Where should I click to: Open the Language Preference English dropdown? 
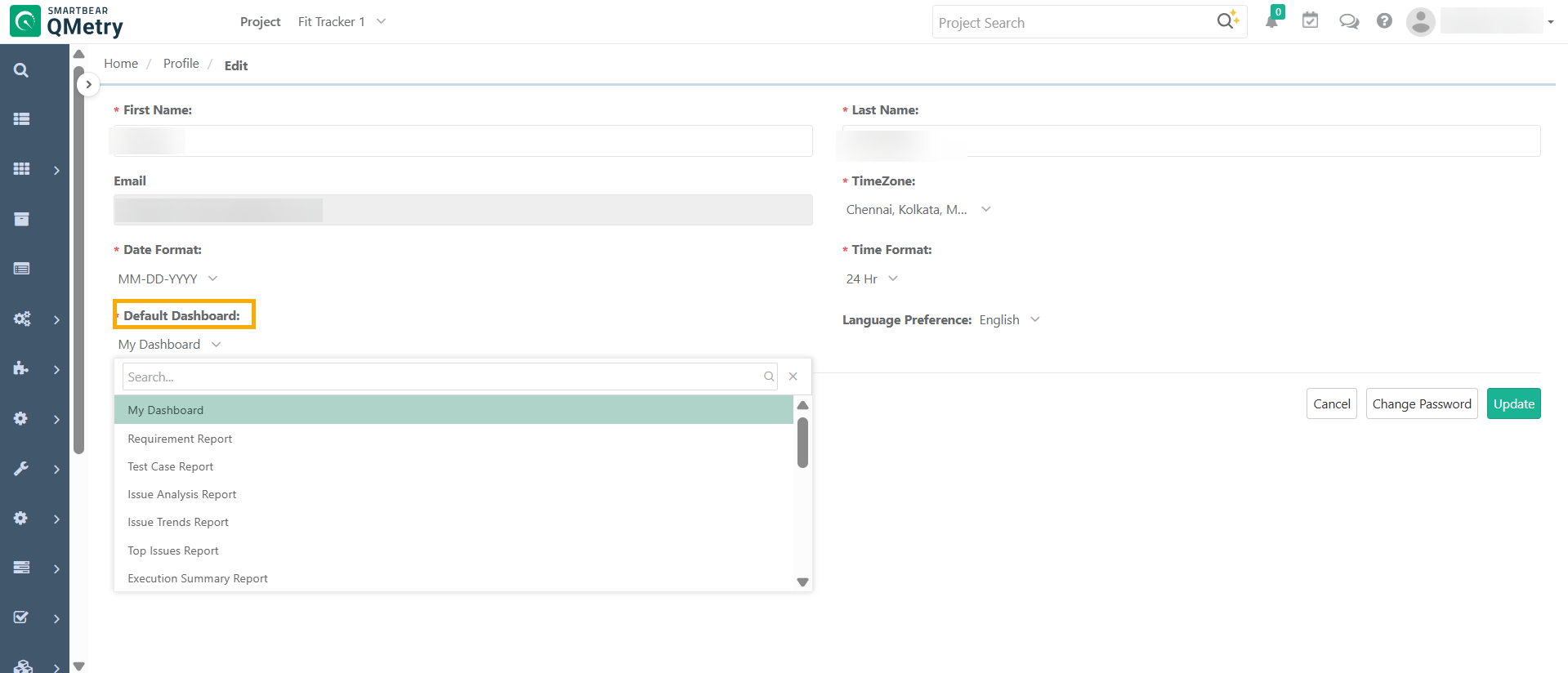click(x=1009, y=319)
